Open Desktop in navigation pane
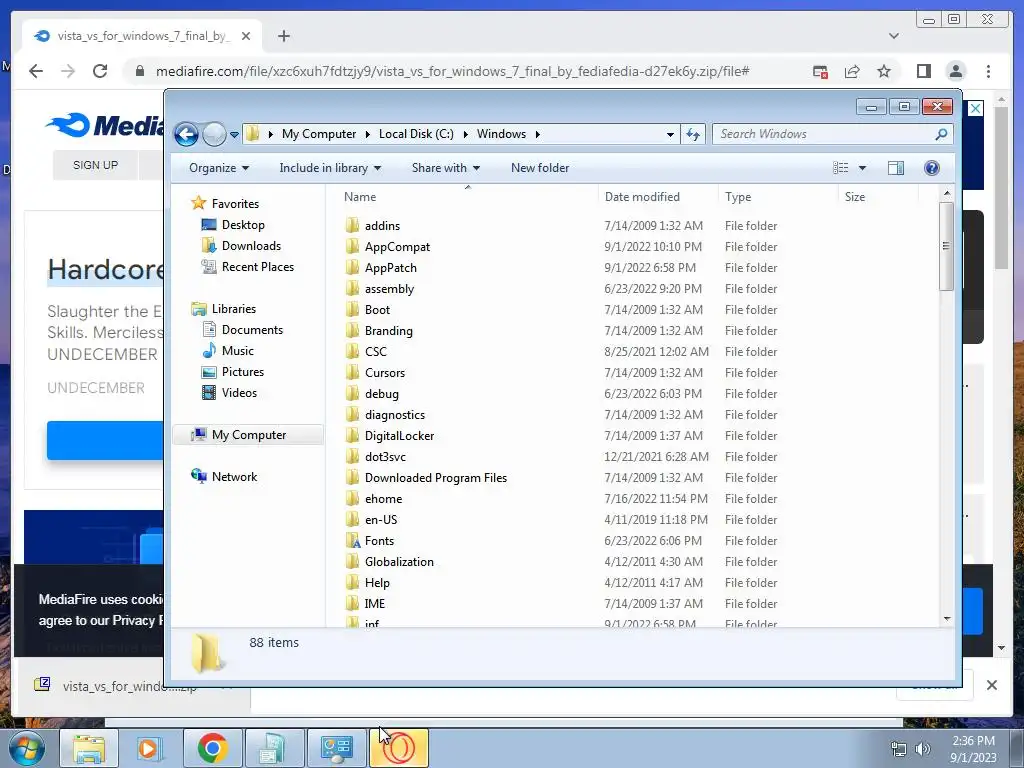Screen dimensions: 1024x768 click(x=233, y=225)
